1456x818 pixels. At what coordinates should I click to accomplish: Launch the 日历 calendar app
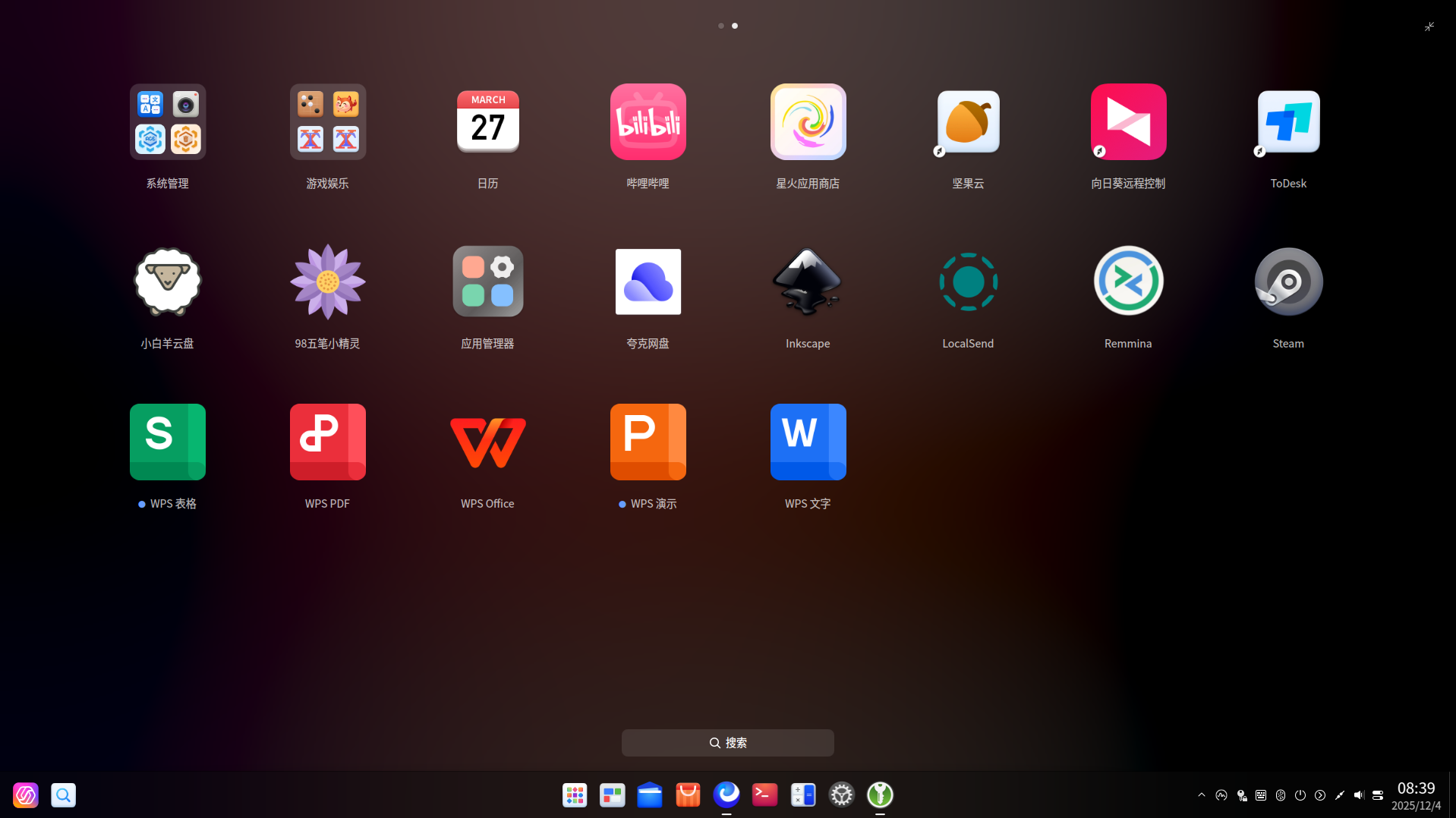pos(488,121)
